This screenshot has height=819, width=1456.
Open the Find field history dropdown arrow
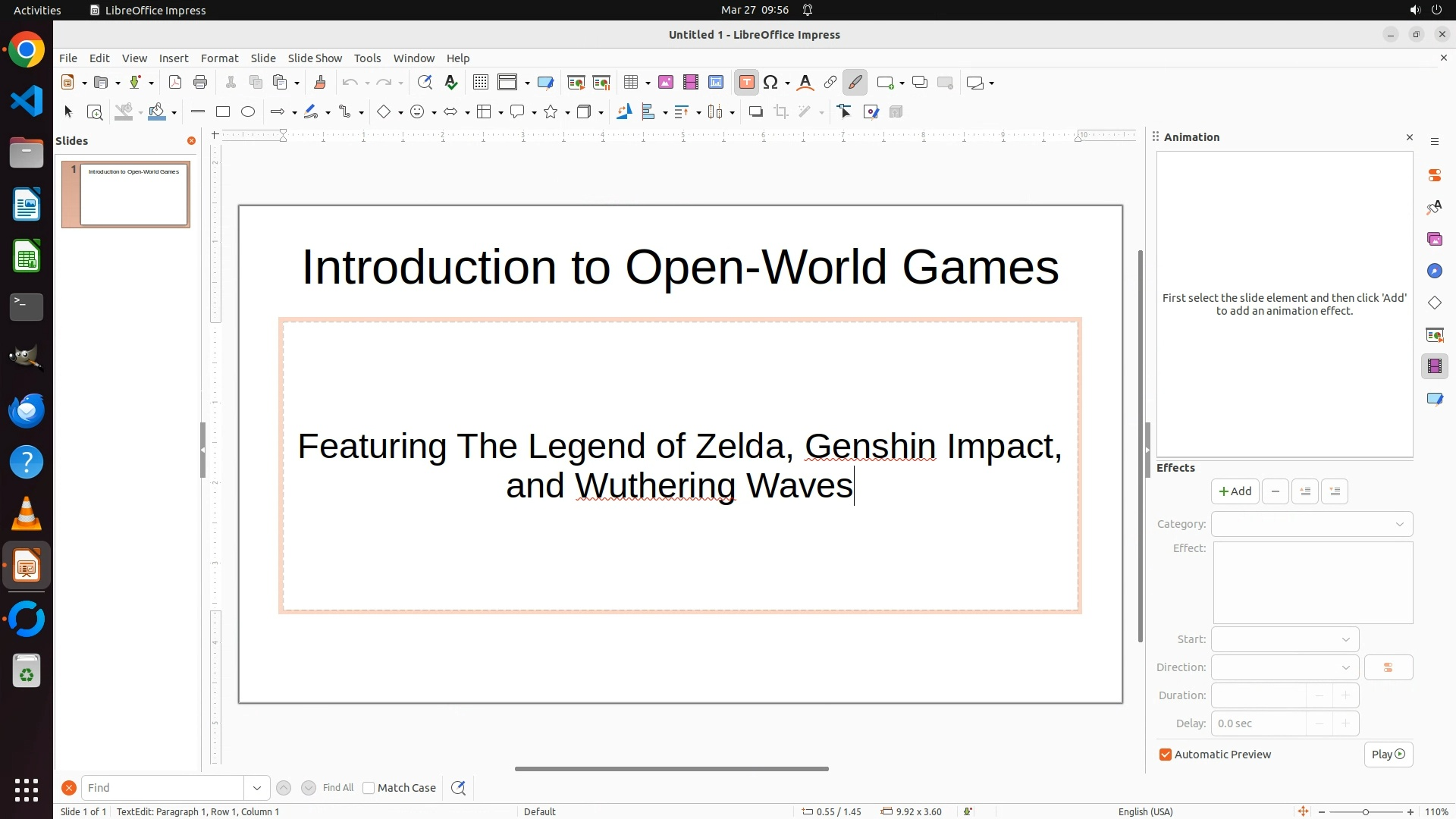click(257, 788)
